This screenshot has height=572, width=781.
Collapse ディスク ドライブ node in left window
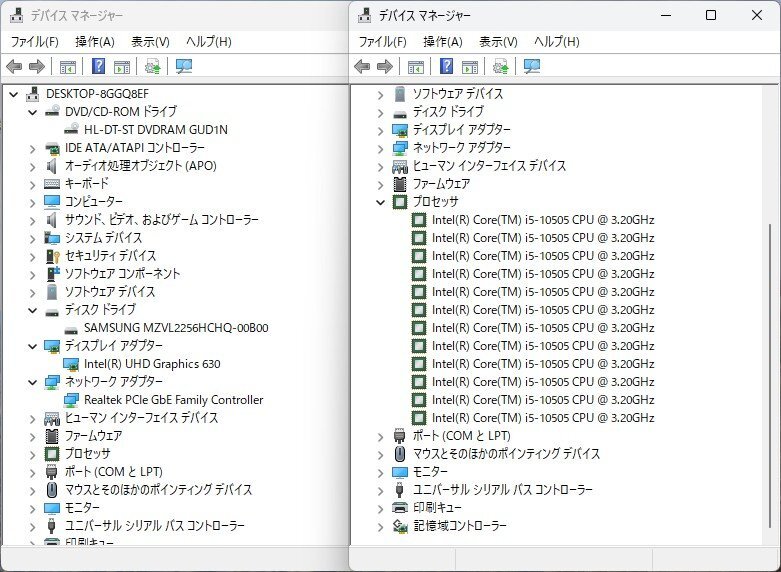[x=33, y=310]
